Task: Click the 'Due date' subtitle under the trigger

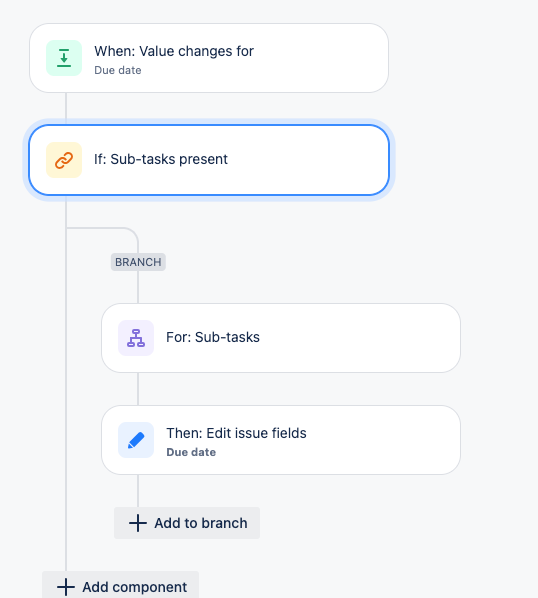Action: [x=118, y=70]
